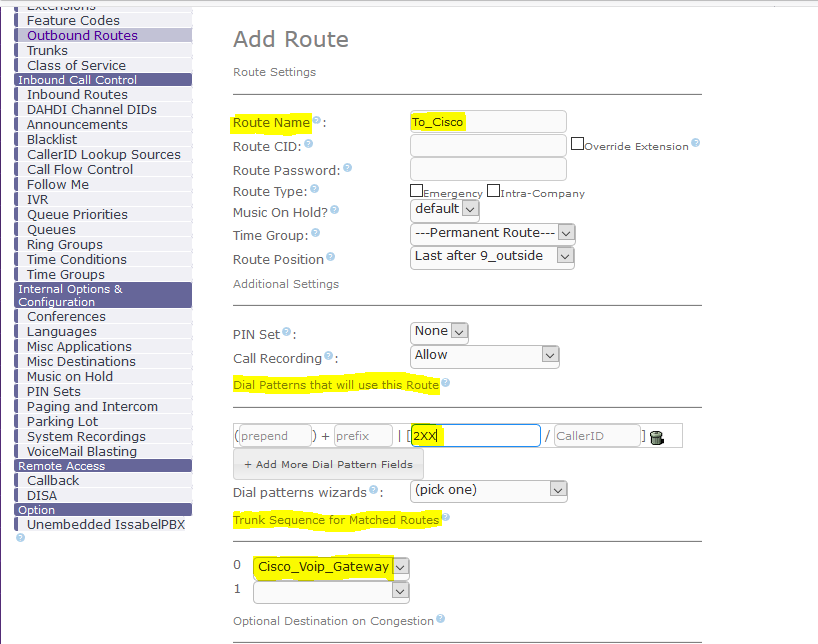The image size is (818, 644).
Task: Check the Emergency route type box
Action: (416, 190)
